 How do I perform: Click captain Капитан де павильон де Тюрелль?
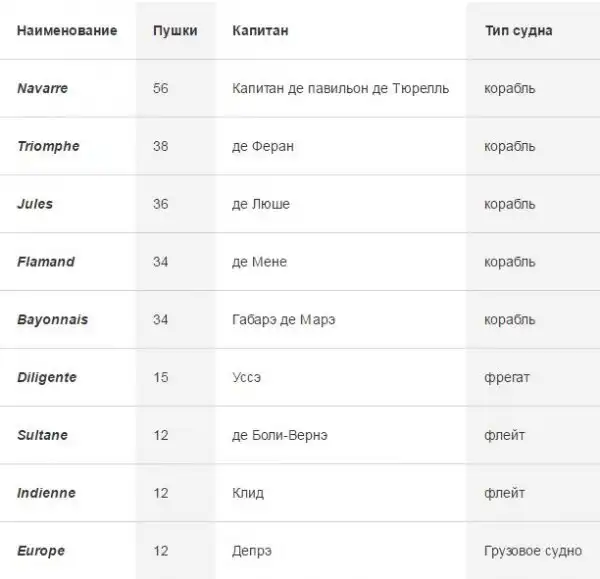[340, 88]
